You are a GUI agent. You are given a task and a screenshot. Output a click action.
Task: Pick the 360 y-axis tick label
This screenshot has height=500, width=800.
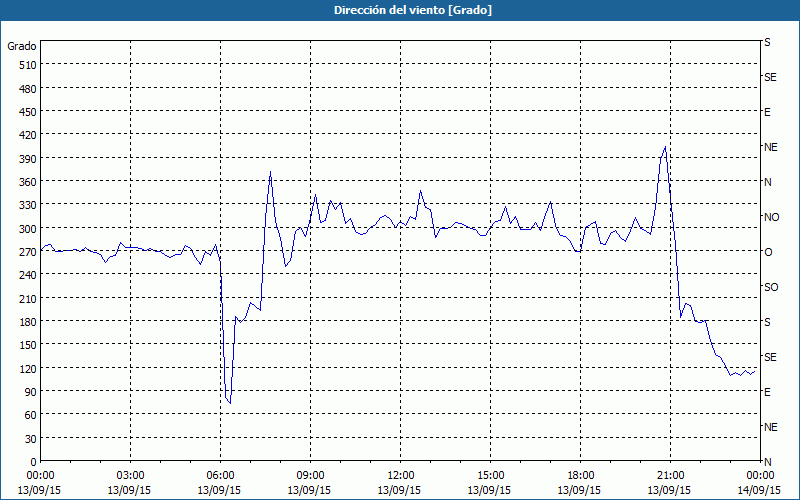(29, 182)
